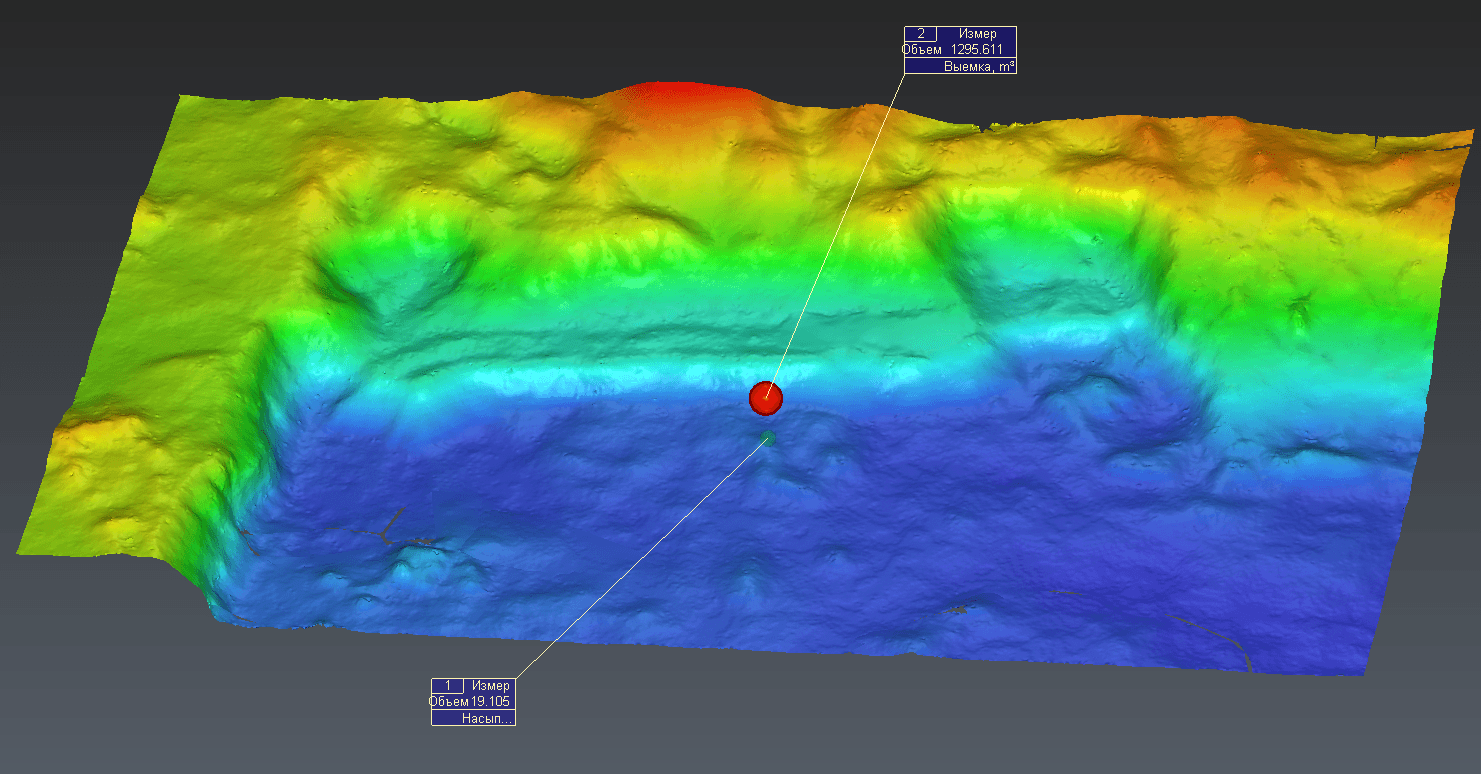Select the truncated 'Насып...' row
This screenshot has height=774, width=1481.
[x=473, y=718]
